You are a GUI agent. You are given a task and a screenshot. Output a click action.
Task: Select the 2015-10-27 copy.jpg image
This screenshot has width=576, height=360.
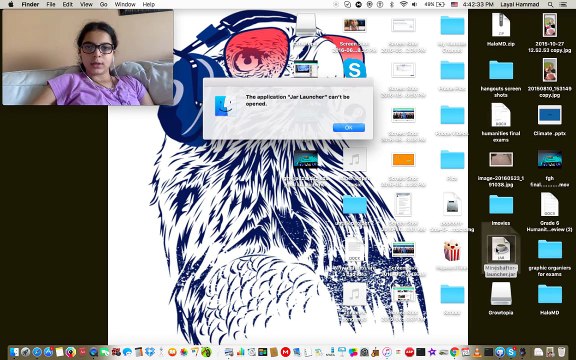(x=550, y=32)
